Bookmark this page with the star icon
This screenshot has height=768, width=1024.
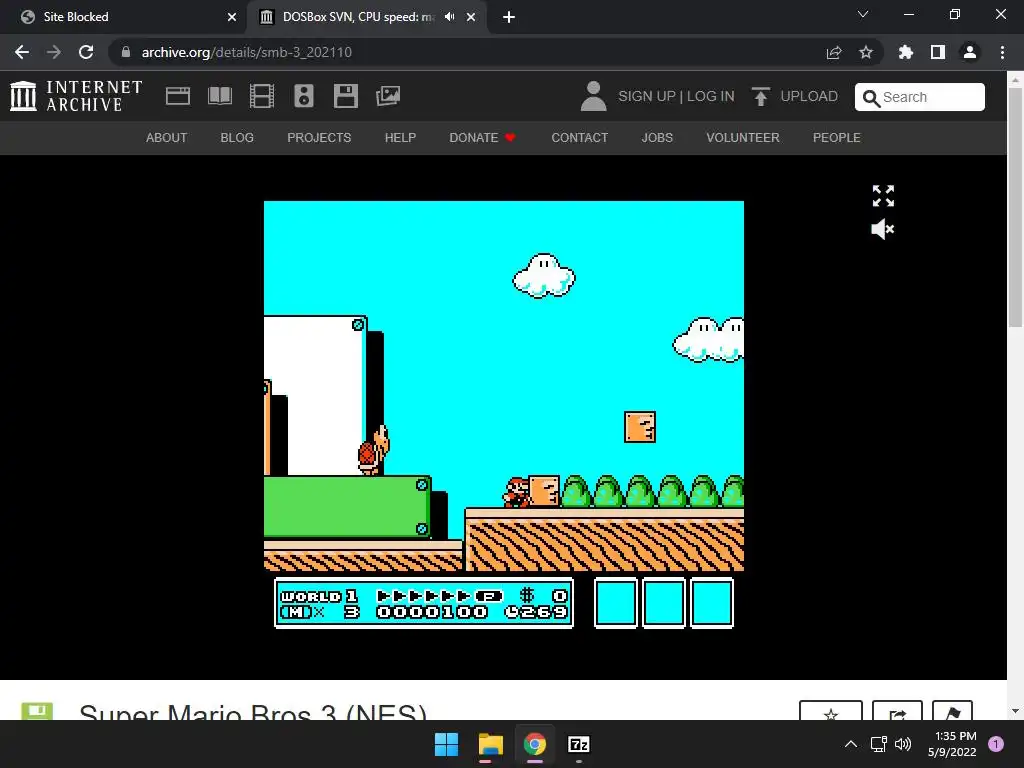866,52
